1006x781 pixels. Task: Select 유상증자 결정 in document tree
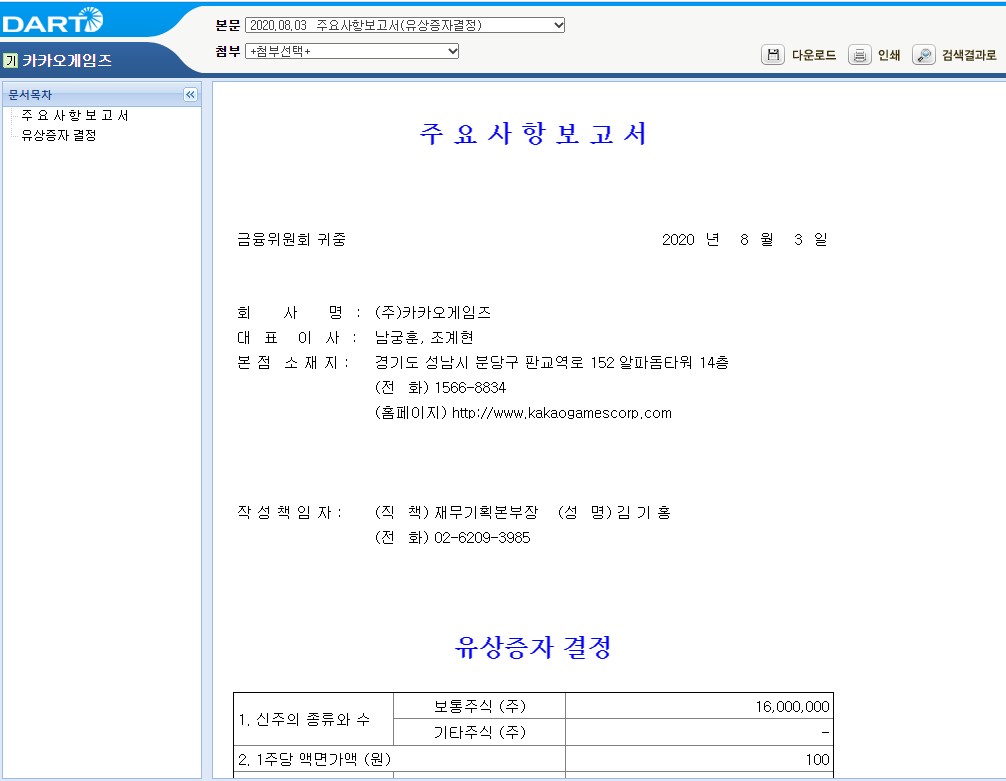58,135
